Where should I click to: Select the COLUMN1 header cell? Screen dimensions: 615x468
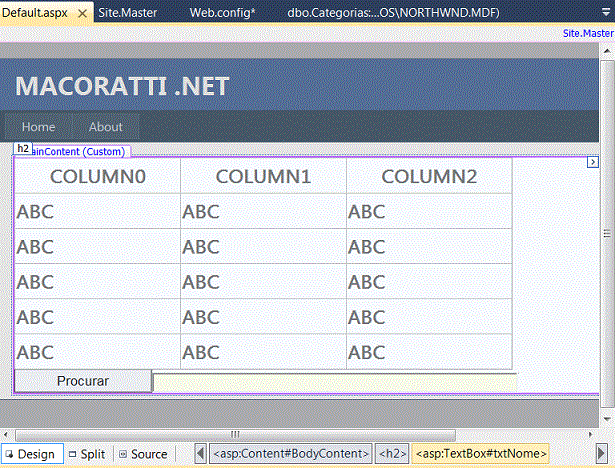(x=263, y=176)
